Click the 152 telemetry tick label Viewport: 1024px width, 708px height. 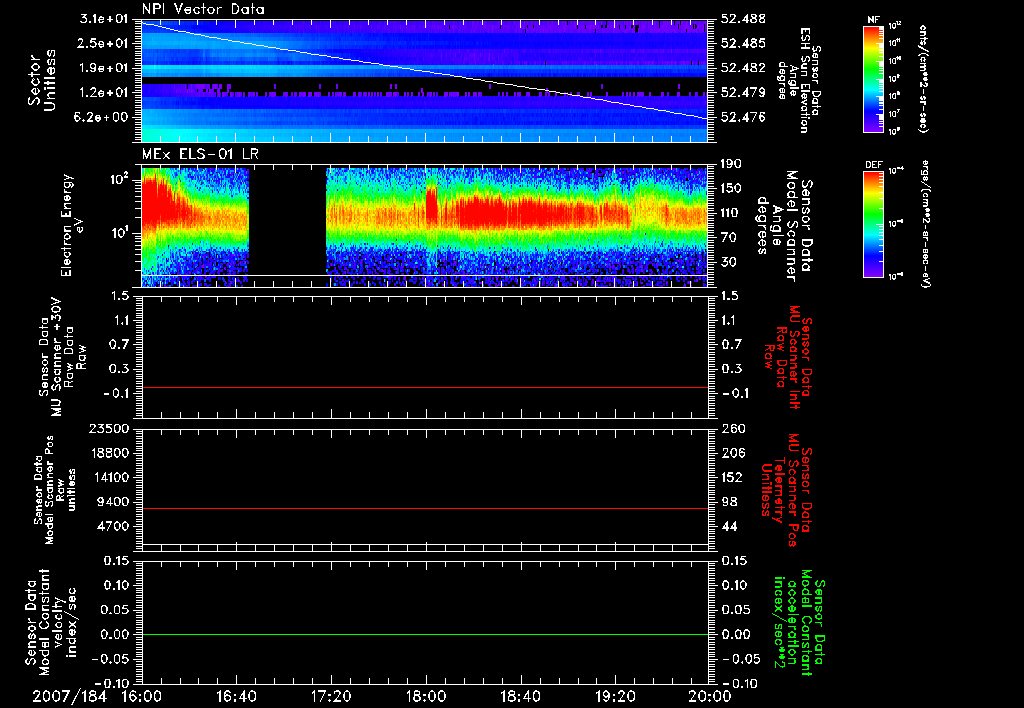click(732, 477)
